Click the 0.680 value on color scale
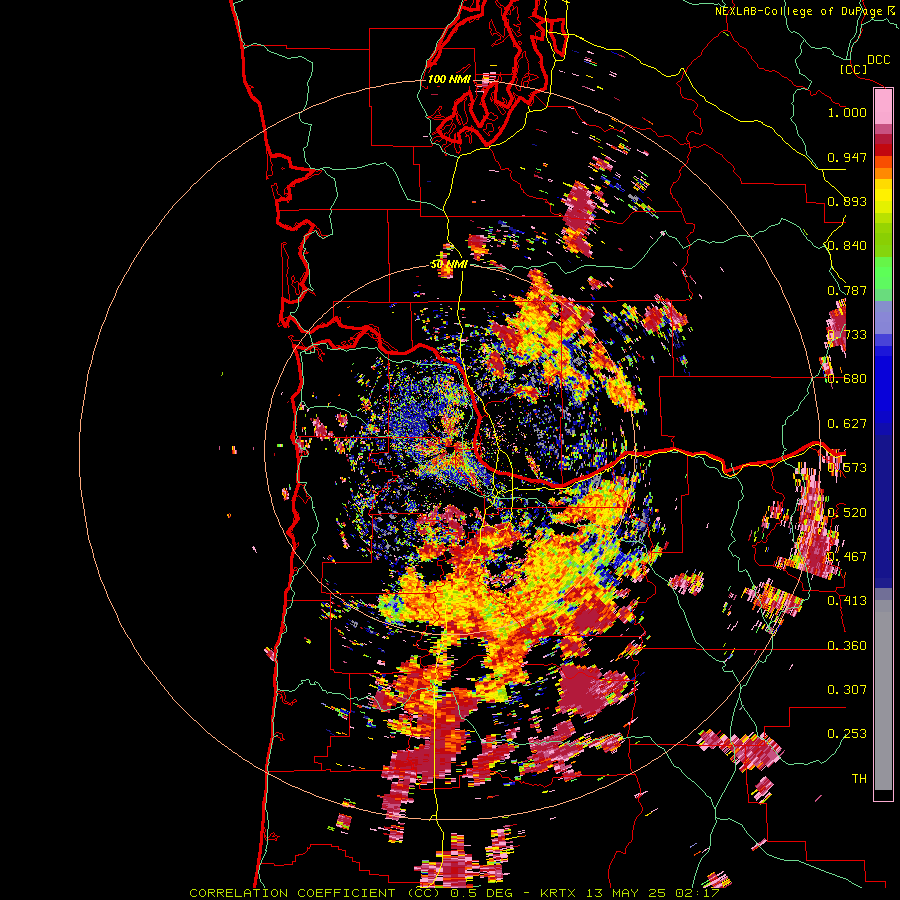900x900 pixels. [847, 379]
